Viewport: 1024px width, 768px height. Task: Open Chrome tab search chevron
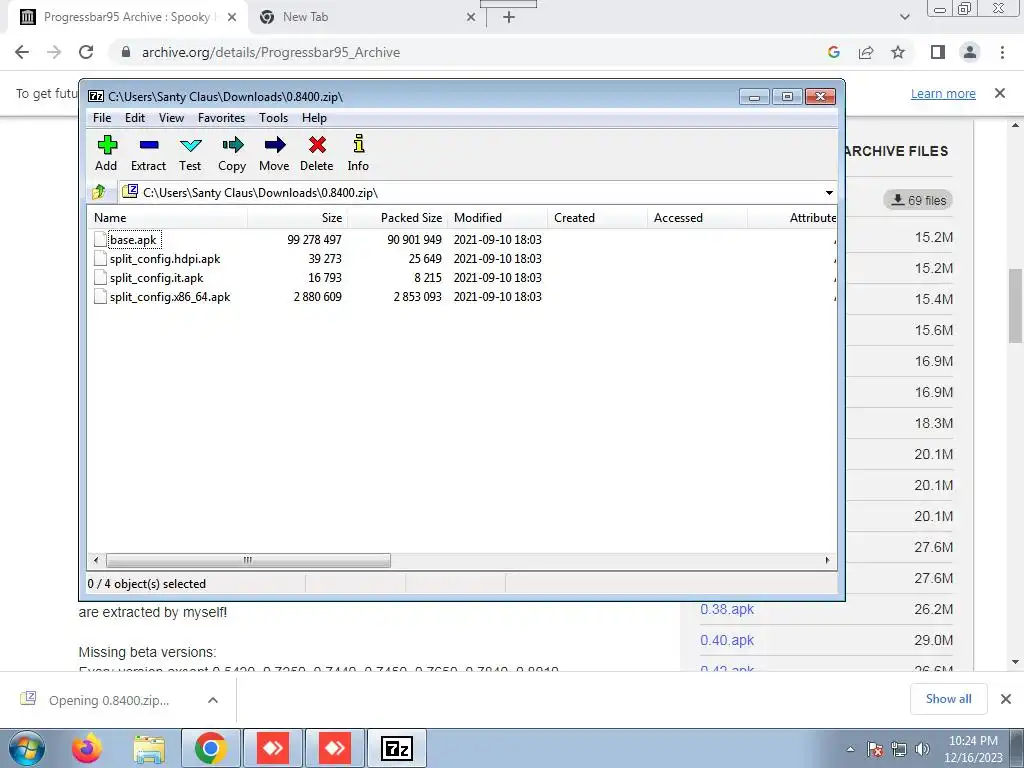click(904, 17)
